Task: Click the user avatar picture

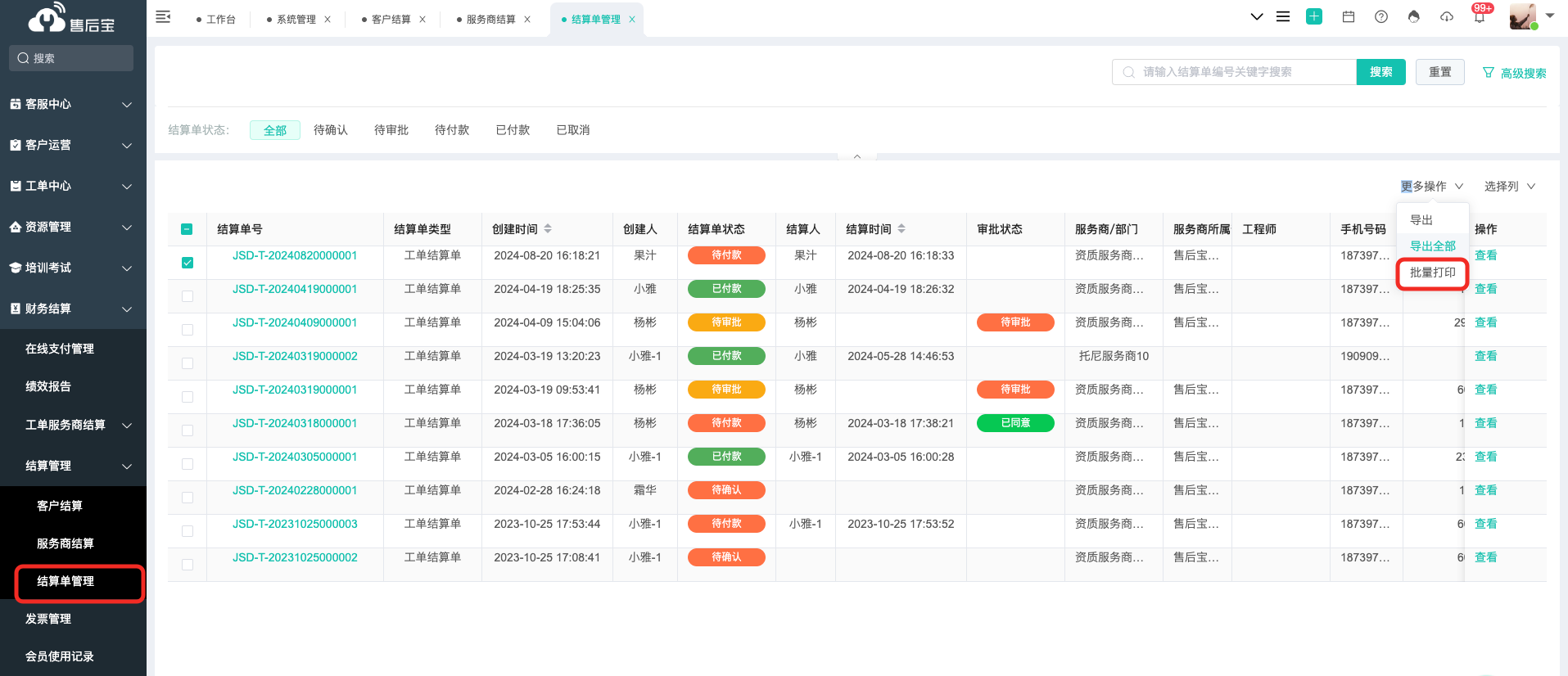Action: [x=1523, y=16]
